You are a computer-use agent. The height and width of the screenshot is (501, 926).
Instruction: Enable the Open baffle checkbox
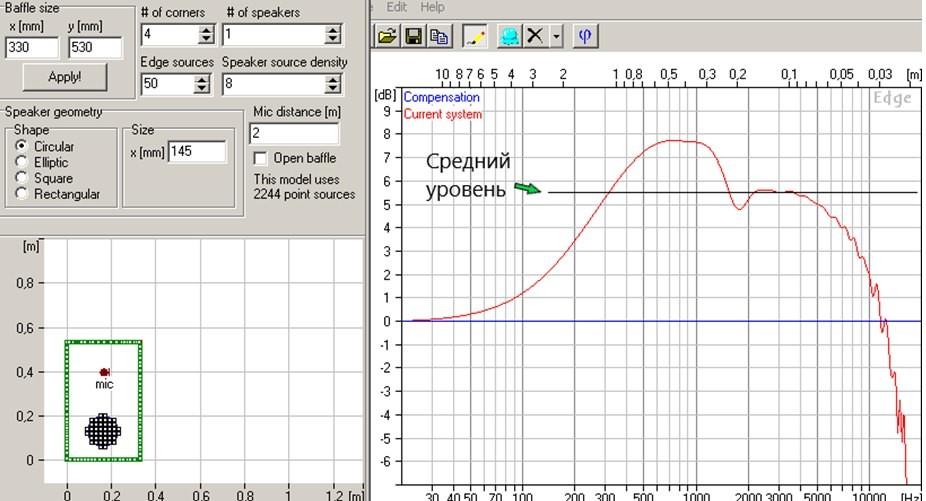[x=260, y=158]
